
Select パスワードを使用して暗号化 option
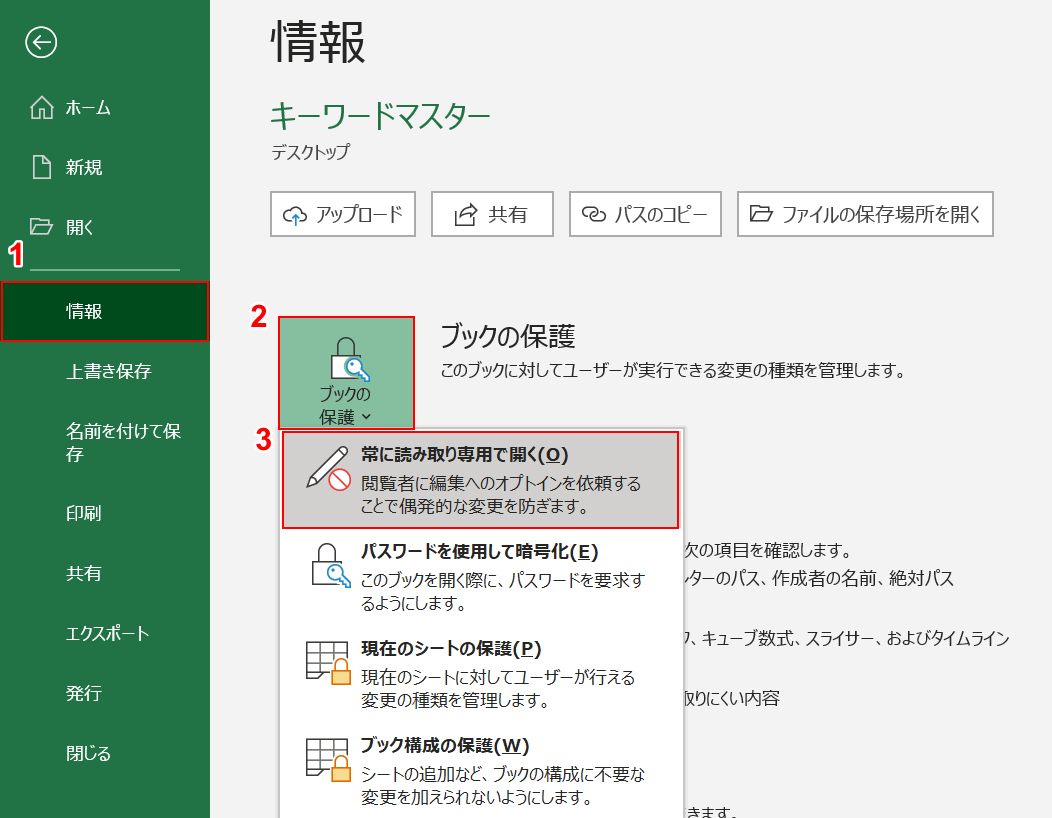(460, 552)
